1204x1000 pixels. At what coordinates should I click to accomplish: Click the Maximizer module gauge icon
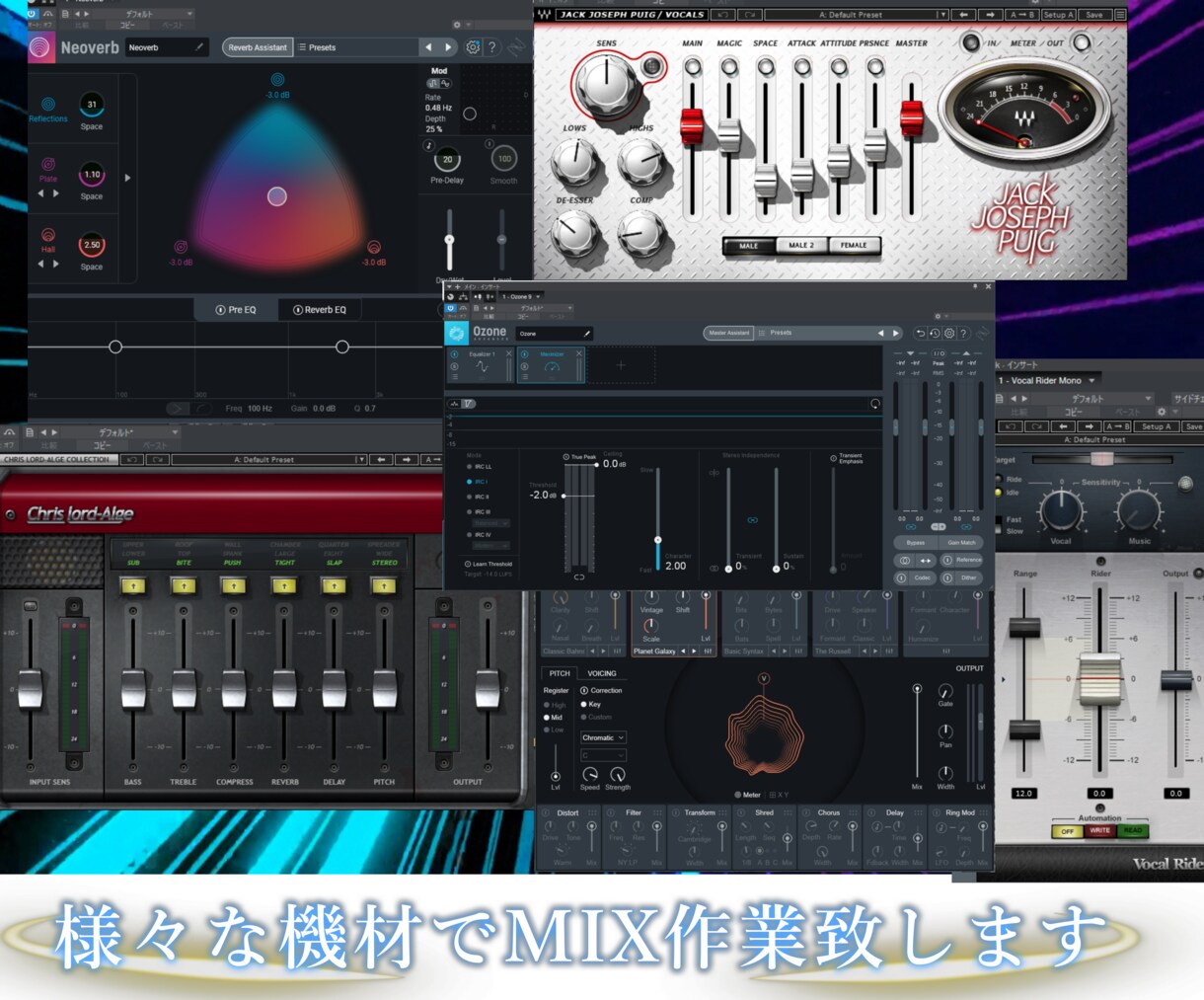pos(552,367)
